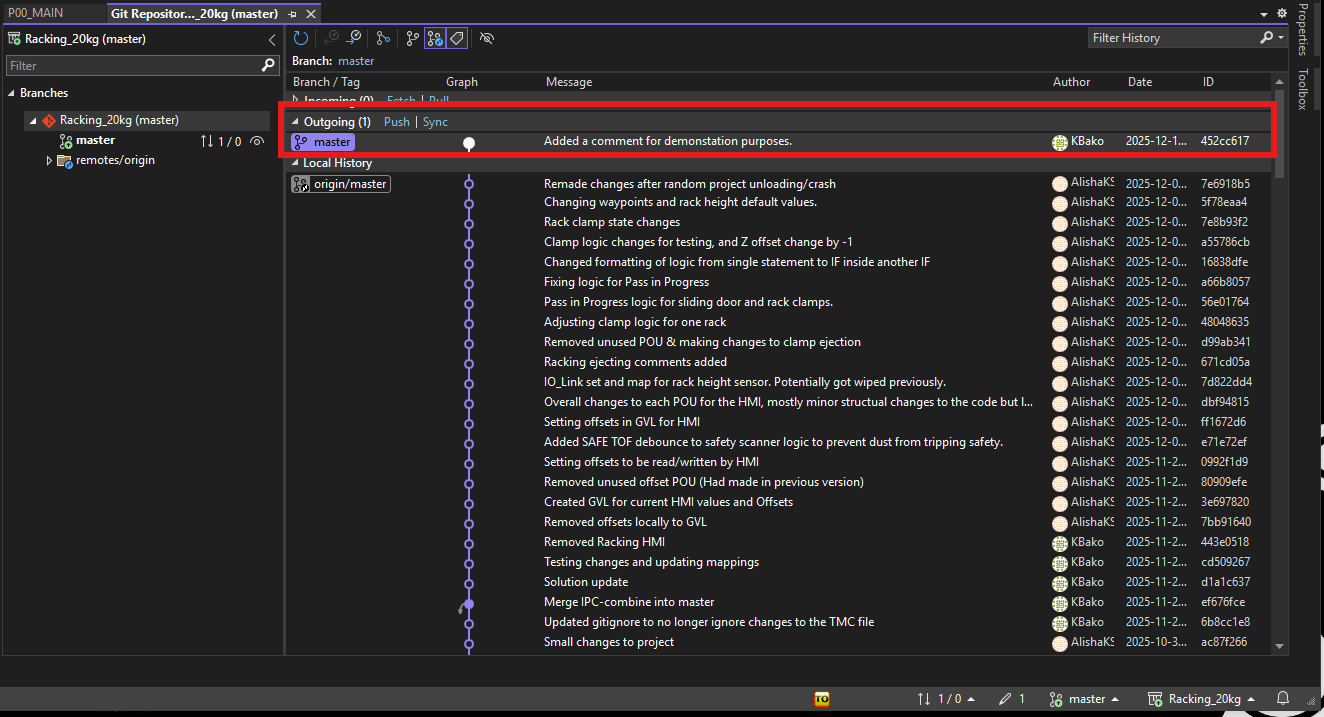Click the remotes/origin folder icon
The image size is (1324, 717).
[x=64, y=160]
